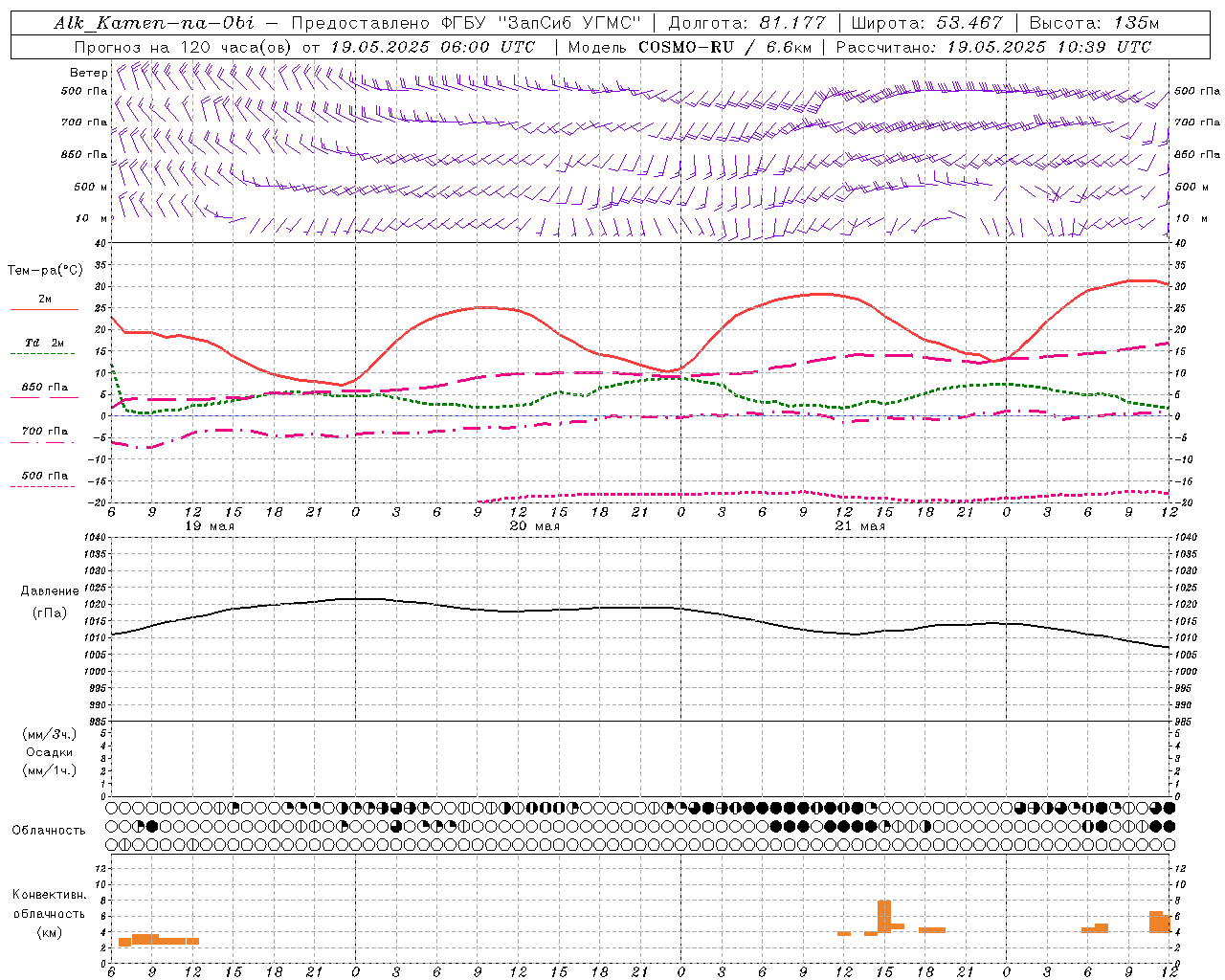Select the text ФГБУ "ЗапСиб УГМС"
1225x980 pixels.
[542, 23]
